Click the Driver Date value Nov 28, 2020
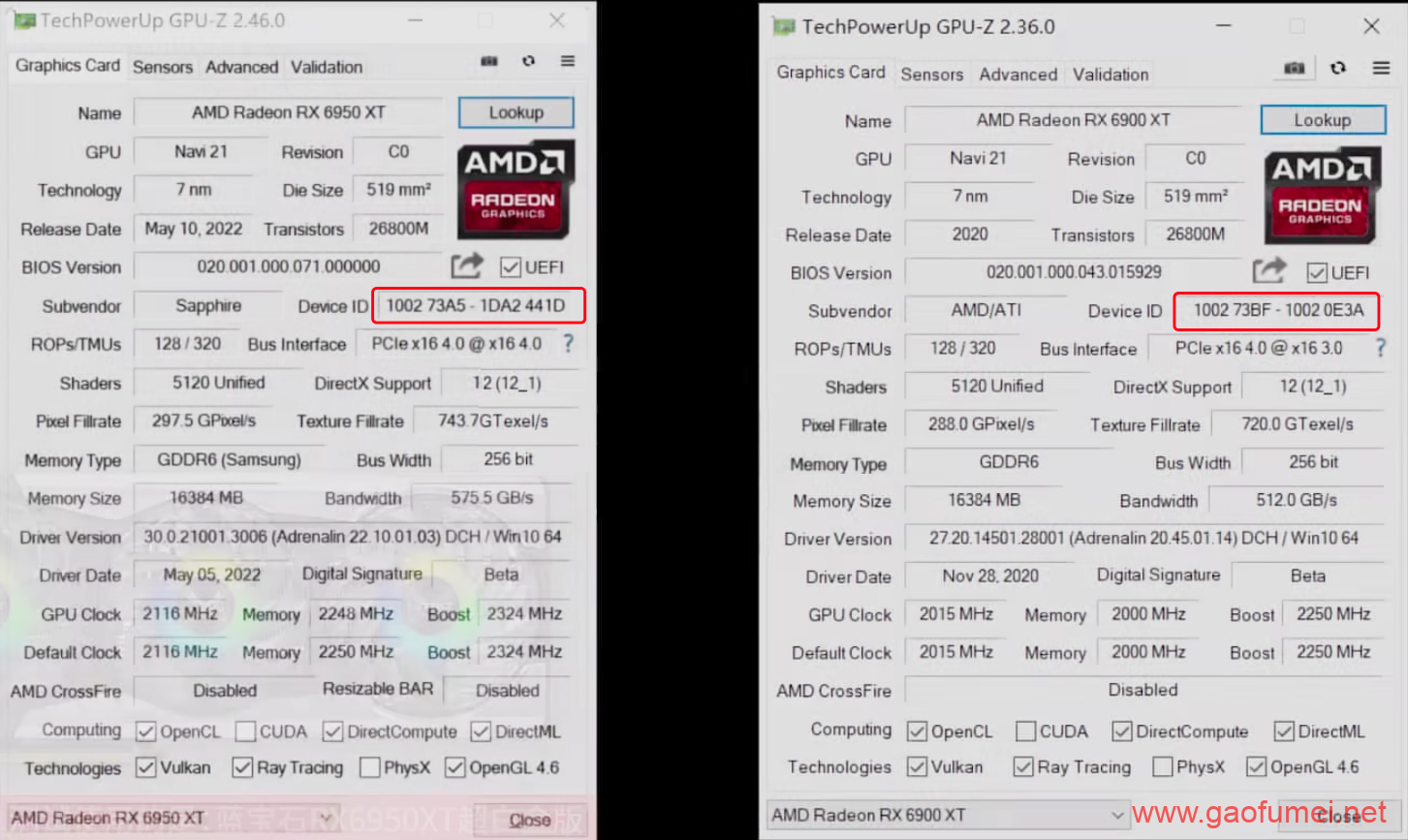 [x=990, y=576]
